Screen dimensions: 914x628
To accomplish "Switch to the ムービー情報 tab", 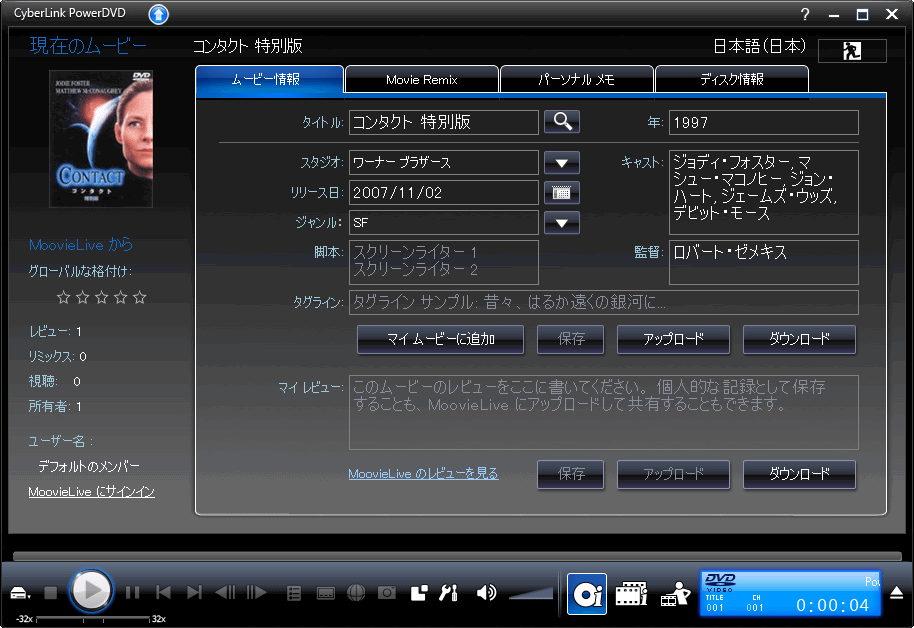I will [269, 79].
